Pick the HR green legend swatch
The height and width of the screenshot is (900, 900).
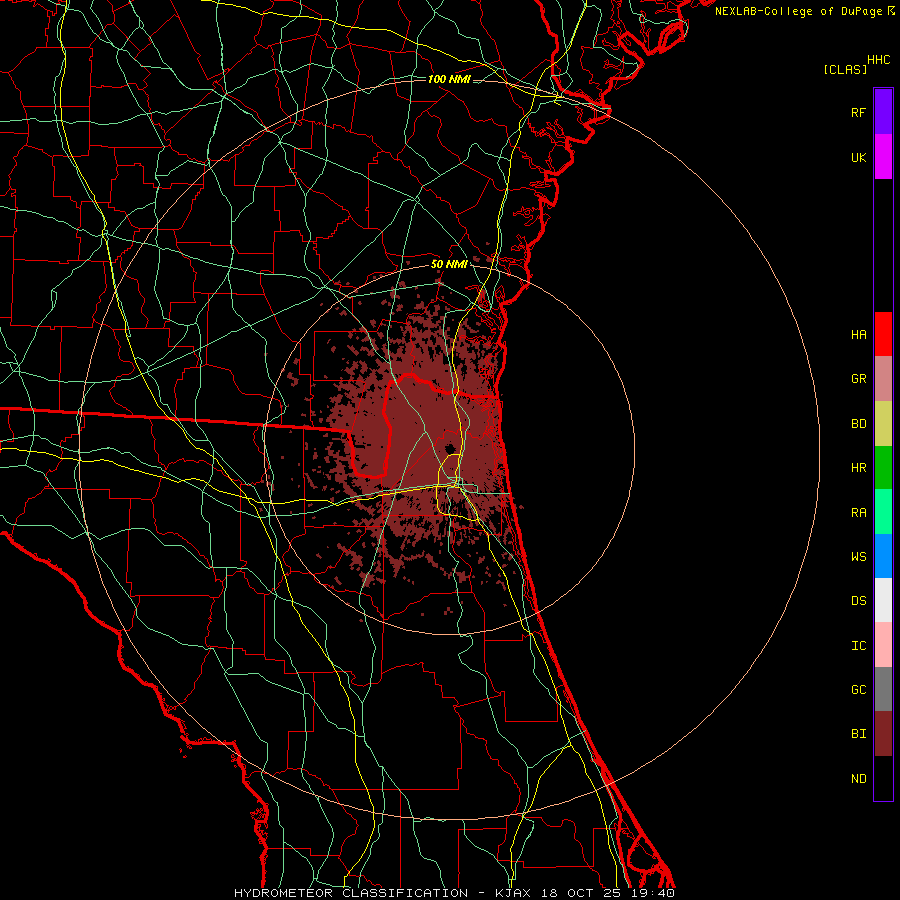(883, 468)
